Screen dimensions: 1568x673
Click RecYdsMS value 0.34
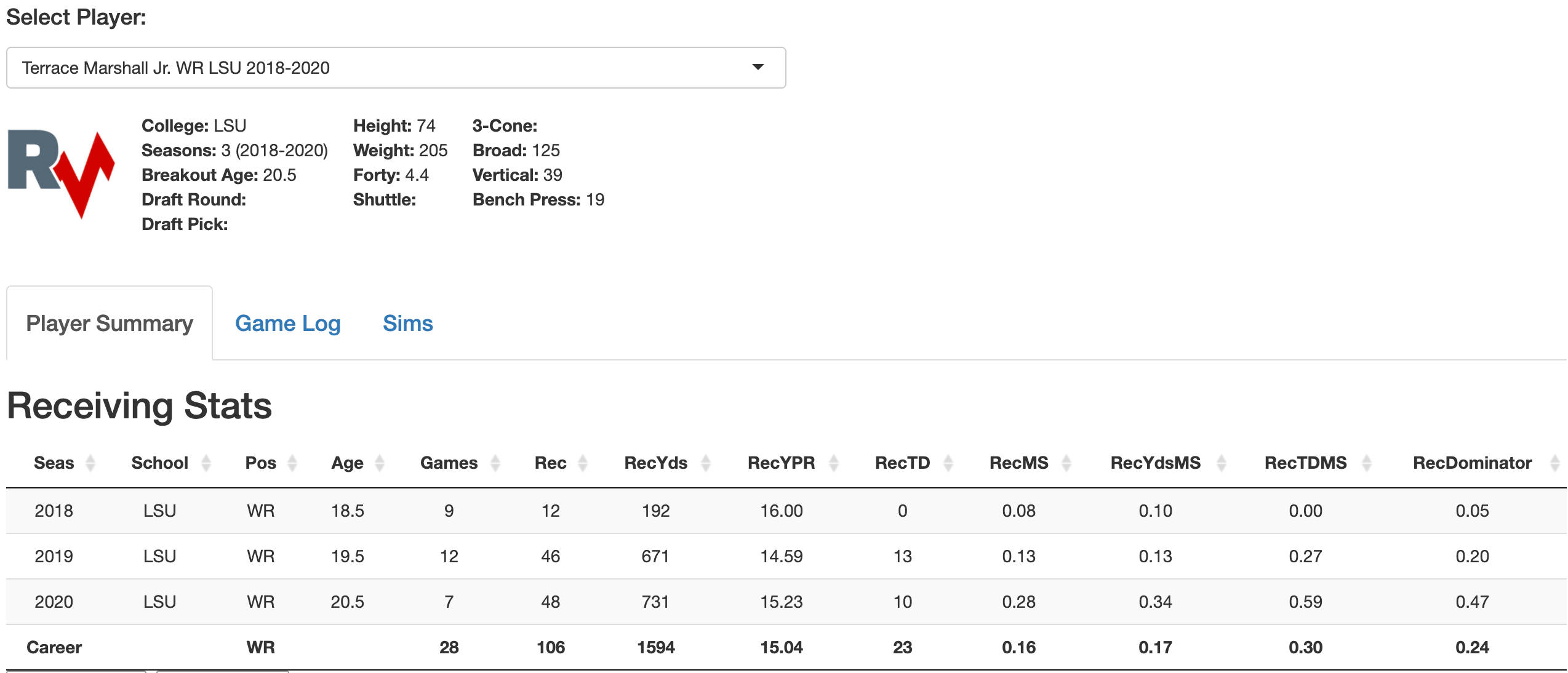click(x=1155, y=602)
